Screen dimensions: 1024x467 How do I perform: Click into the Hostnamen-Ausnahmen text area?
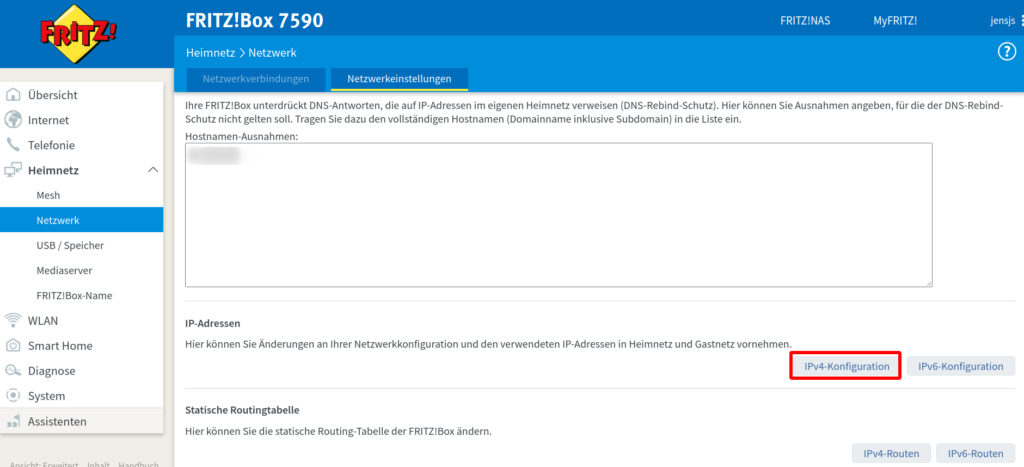(559, 215)
